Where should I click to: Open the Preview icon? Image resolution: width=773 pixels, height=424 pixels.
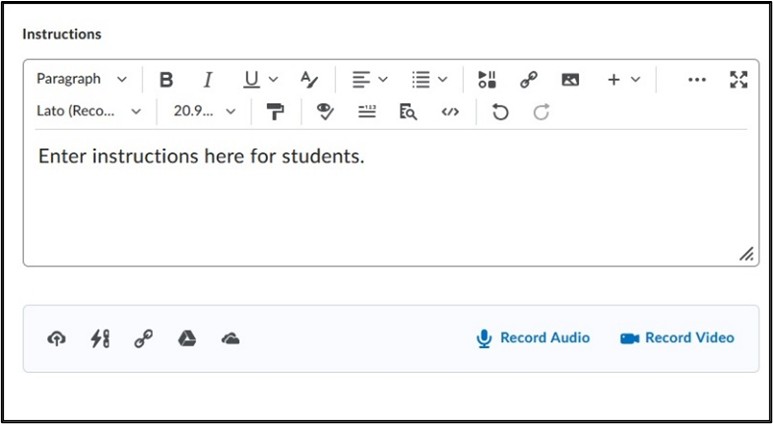(408, 112)
